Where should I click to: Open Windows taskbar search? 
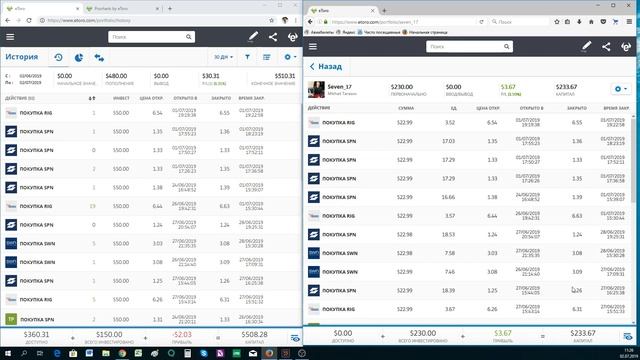[24, 353]
